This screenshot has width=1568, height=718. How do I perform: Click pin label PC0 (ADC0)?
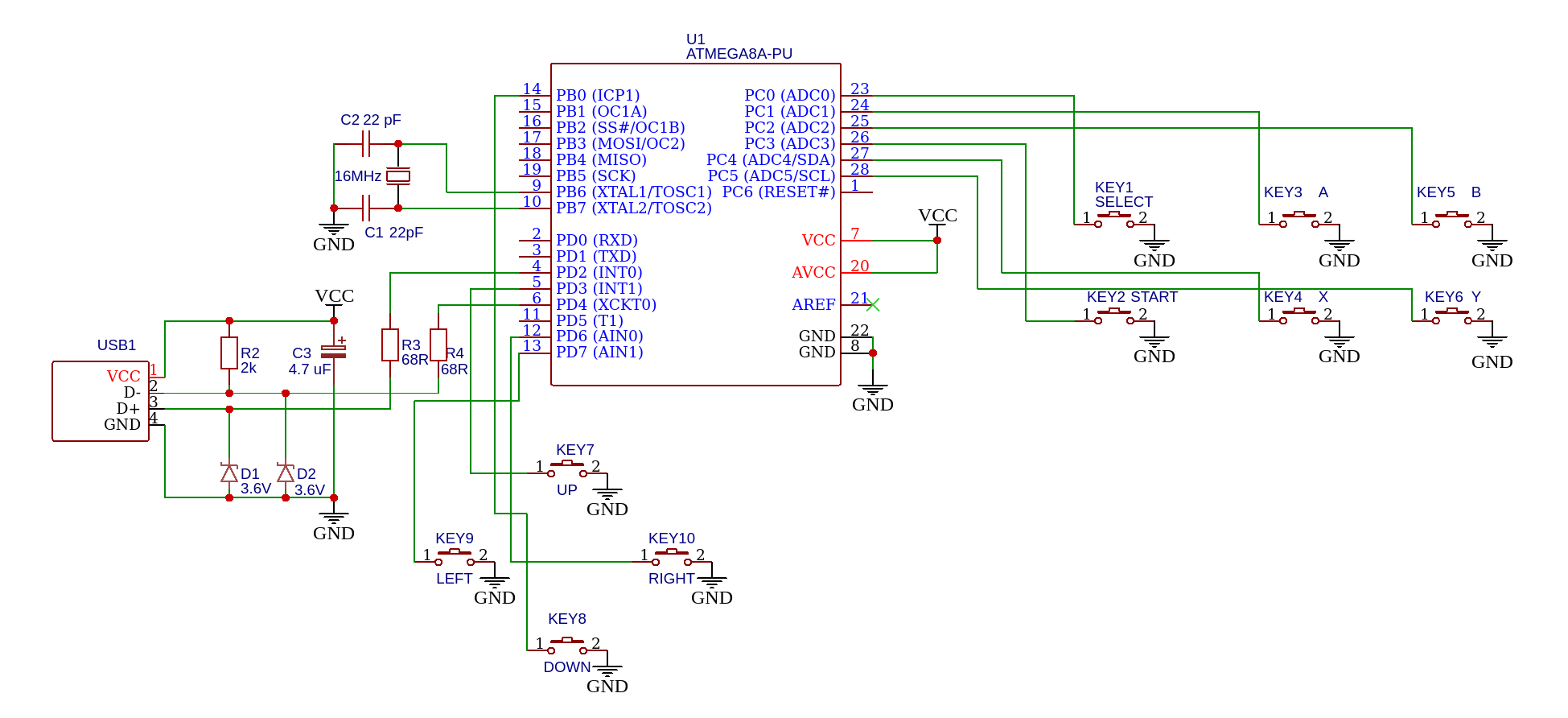pos(790,96)
